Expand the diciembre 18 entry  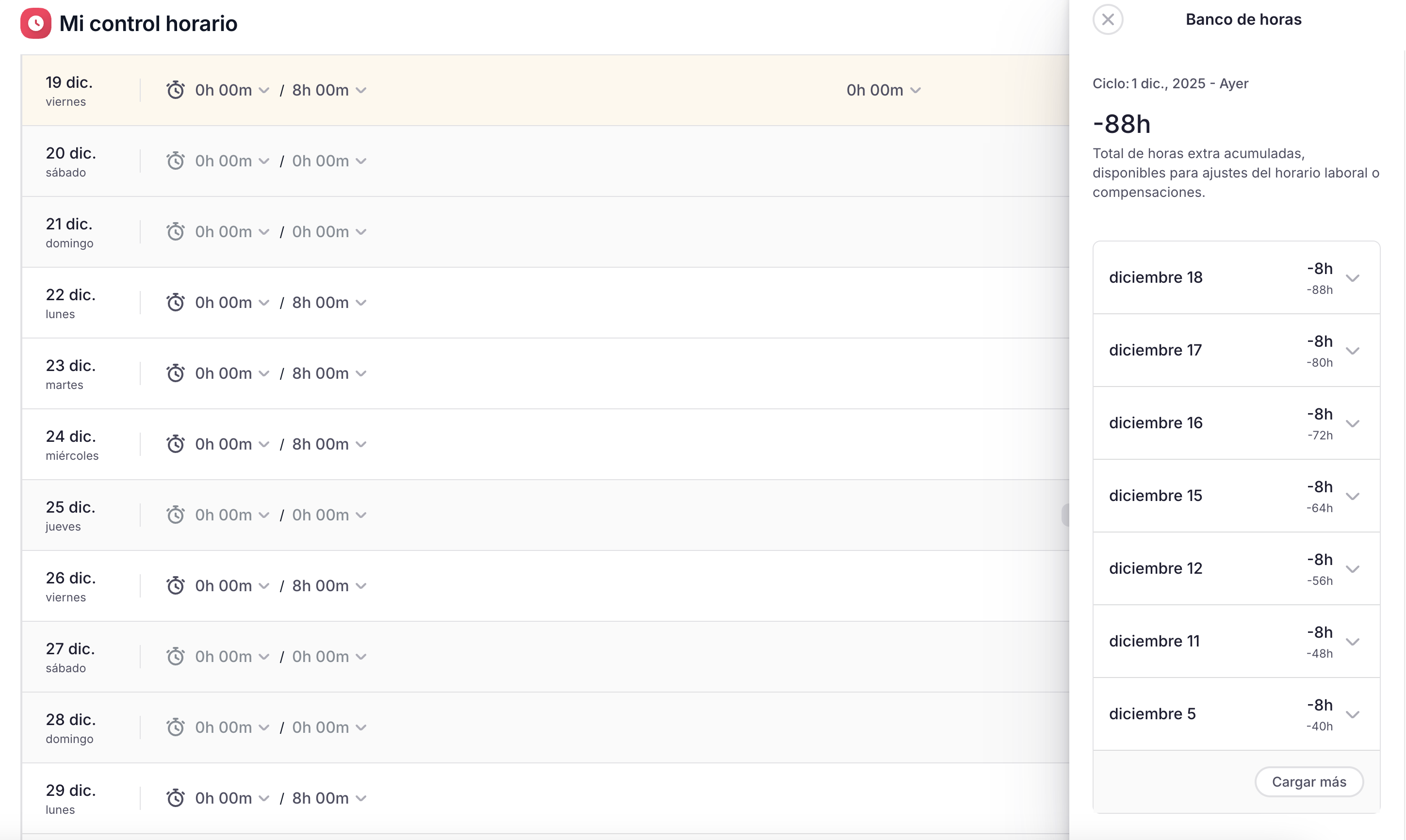[x=1352, y=278]
